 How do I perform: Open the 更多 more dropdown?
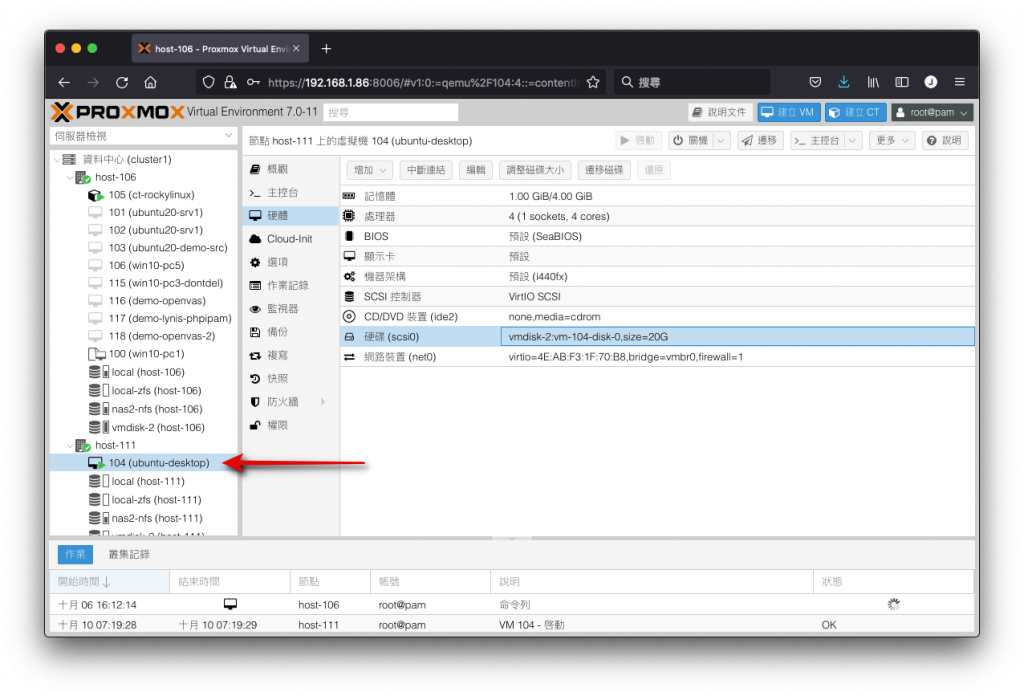point(892,140)
